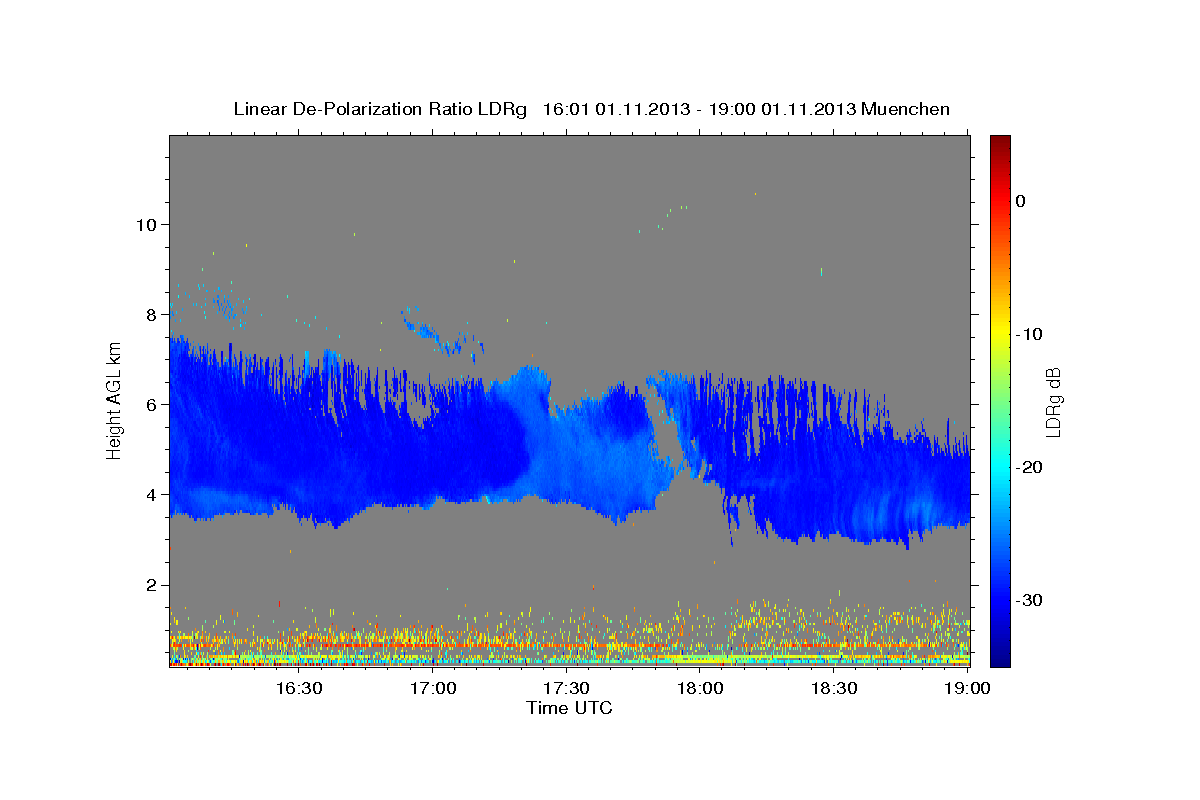Click the noisy orange near-surface layer at 16:30
1200x800 pixels.
click(x=298, y=645)
